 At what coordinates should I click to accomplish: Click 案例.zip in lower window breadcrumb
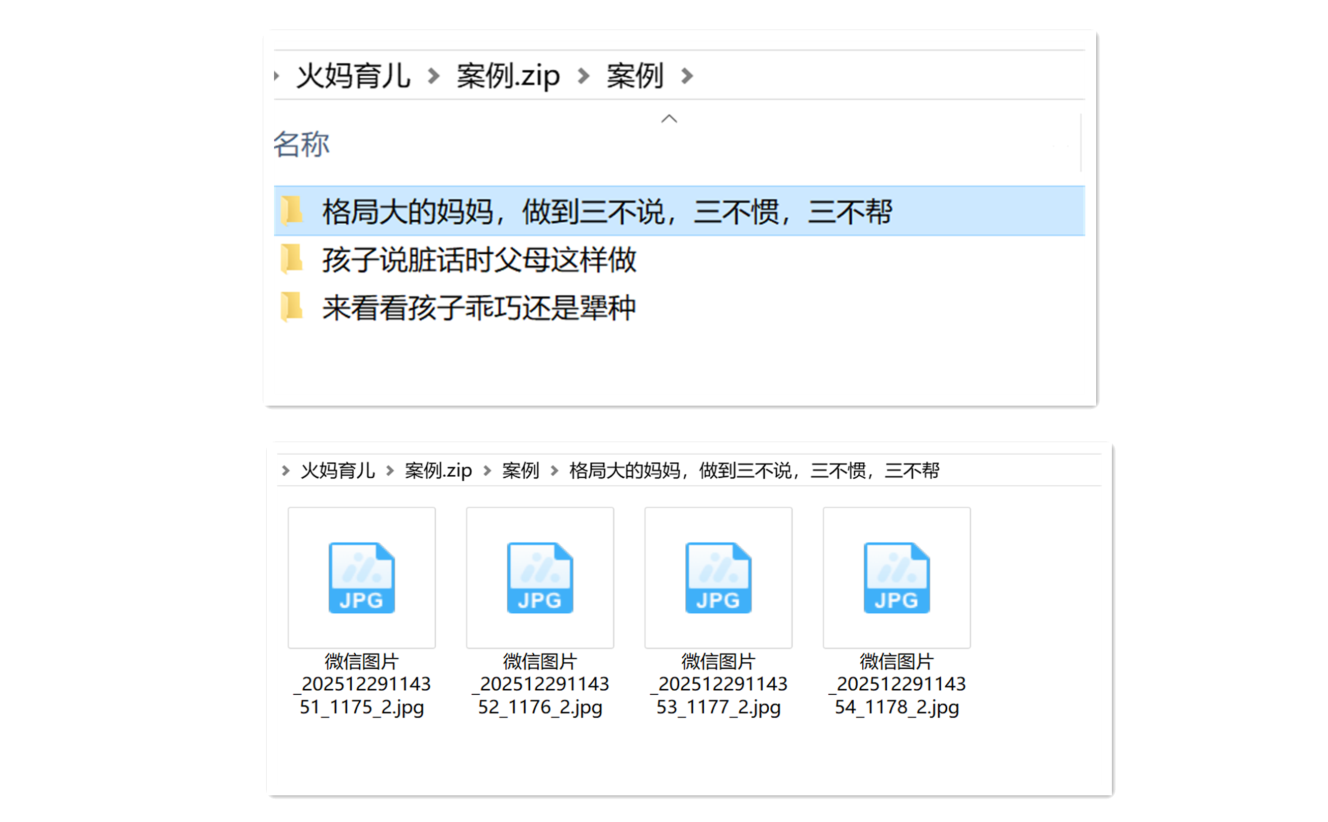point(438,470)
